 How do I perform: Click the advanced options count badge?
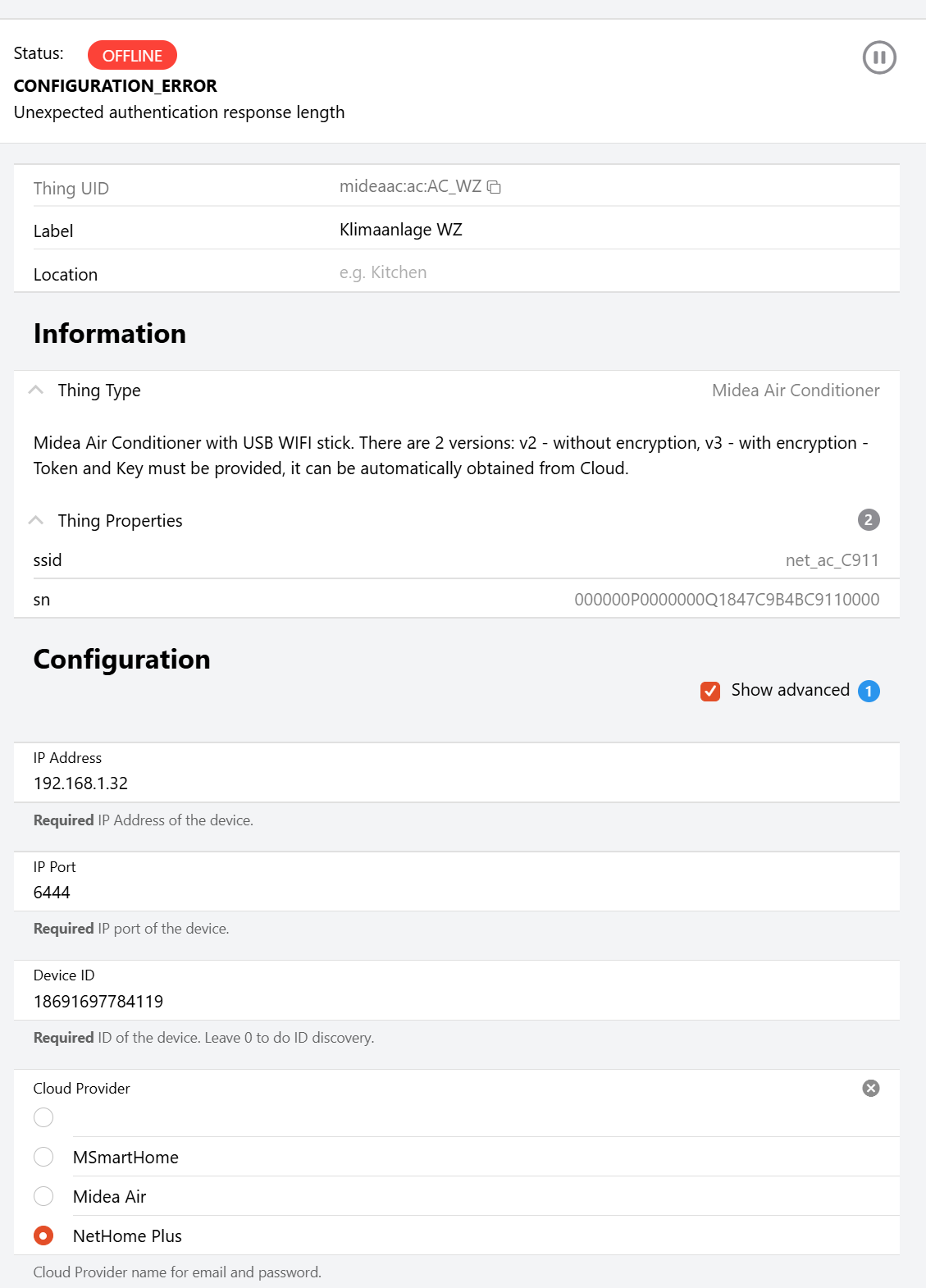869,691
